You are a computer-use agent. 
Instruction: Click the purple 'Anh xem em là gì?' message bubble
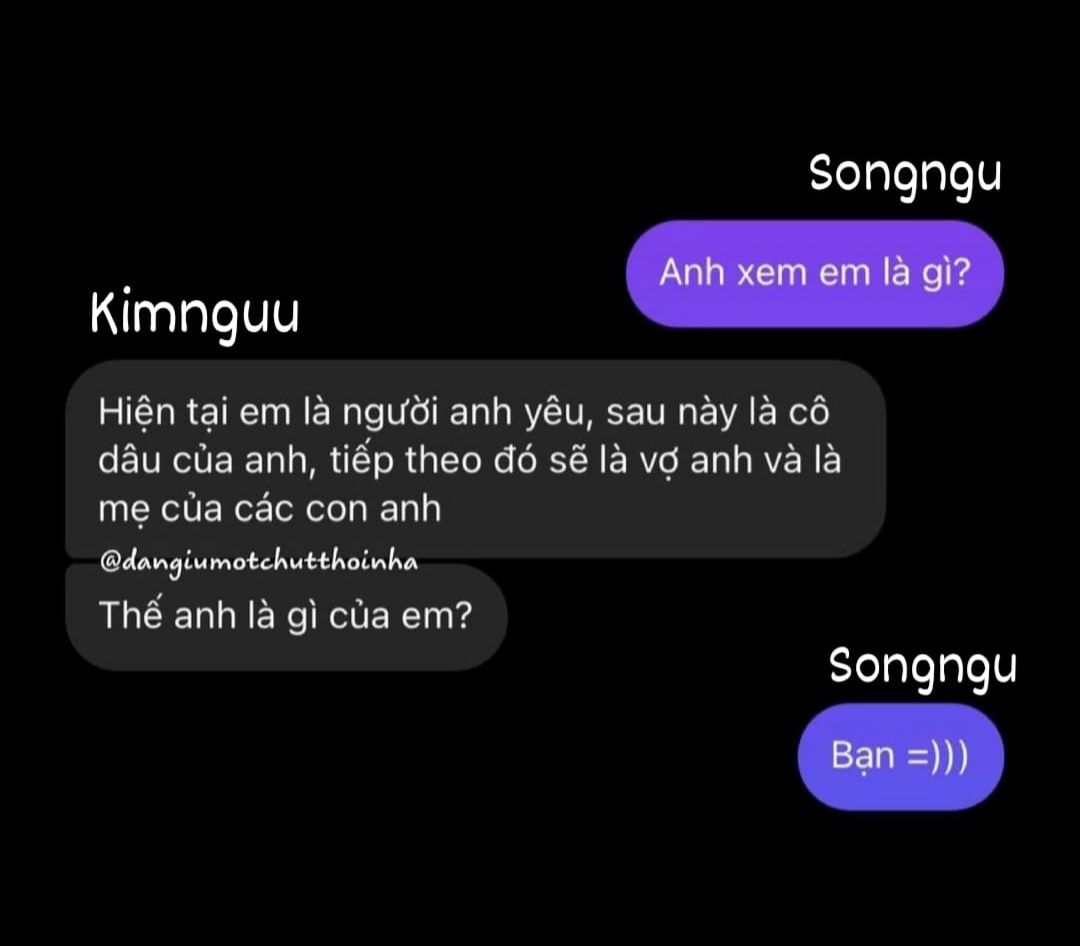[x=815, y=274]
